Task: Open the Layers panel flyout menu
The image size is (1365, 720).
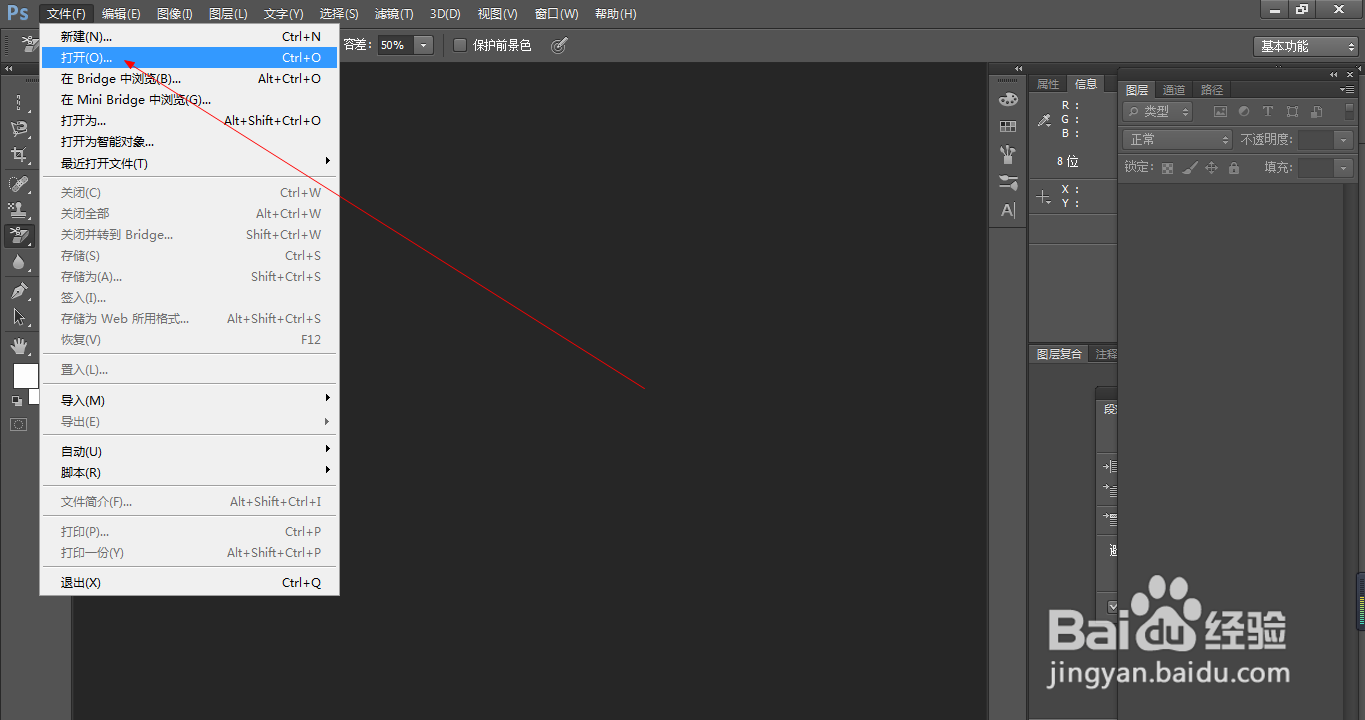Action: point(1346,90)
